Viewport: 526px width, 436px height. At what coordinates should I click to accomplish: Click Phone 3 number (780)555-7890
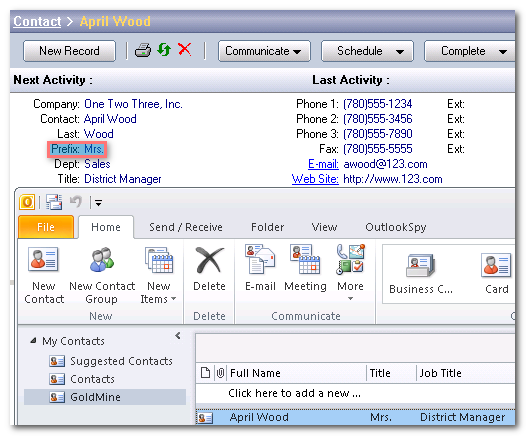377,134
